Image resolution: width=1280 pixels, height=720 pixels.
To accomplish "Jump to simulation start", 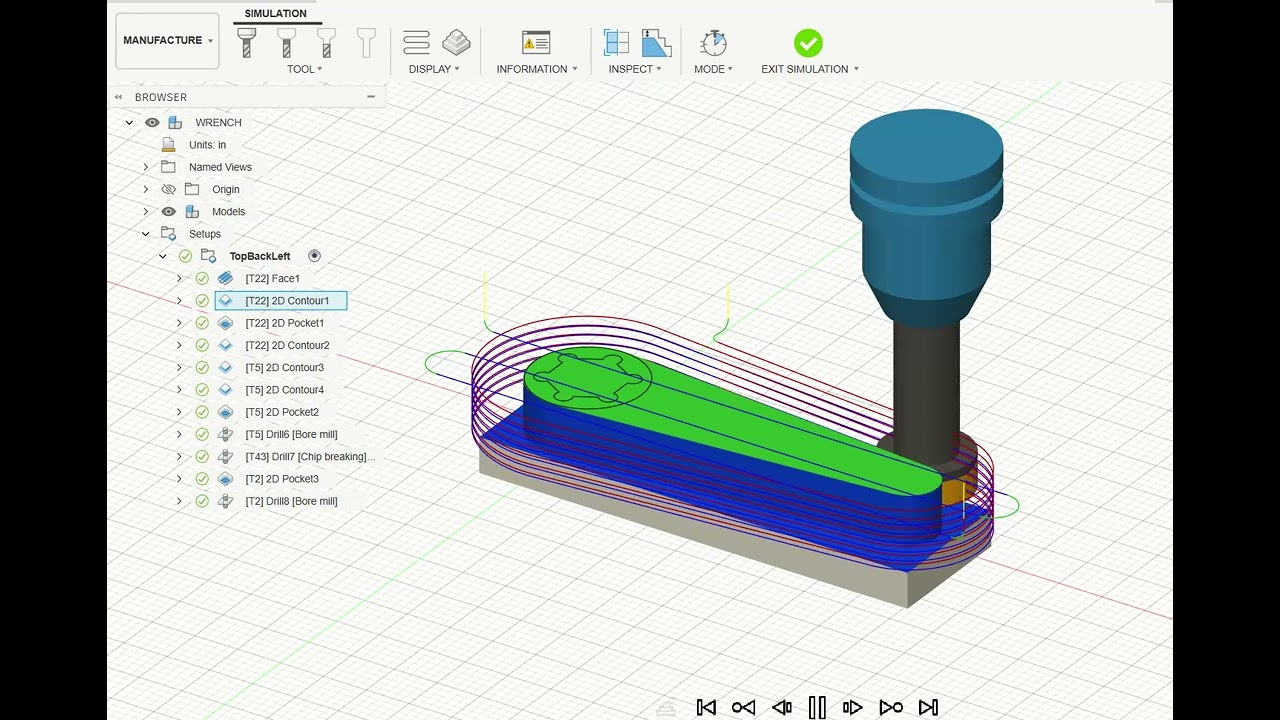I will (706, 707).
